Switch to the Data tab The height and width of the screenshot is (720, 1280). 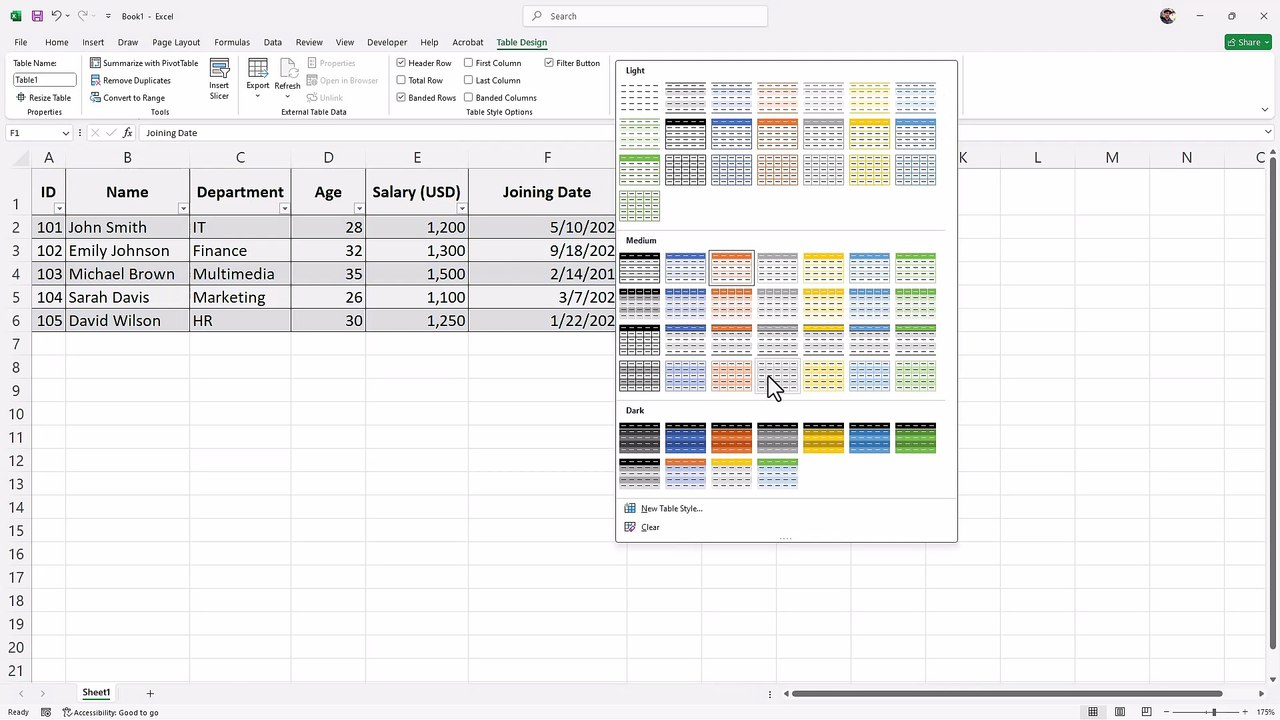pos(272,42)
